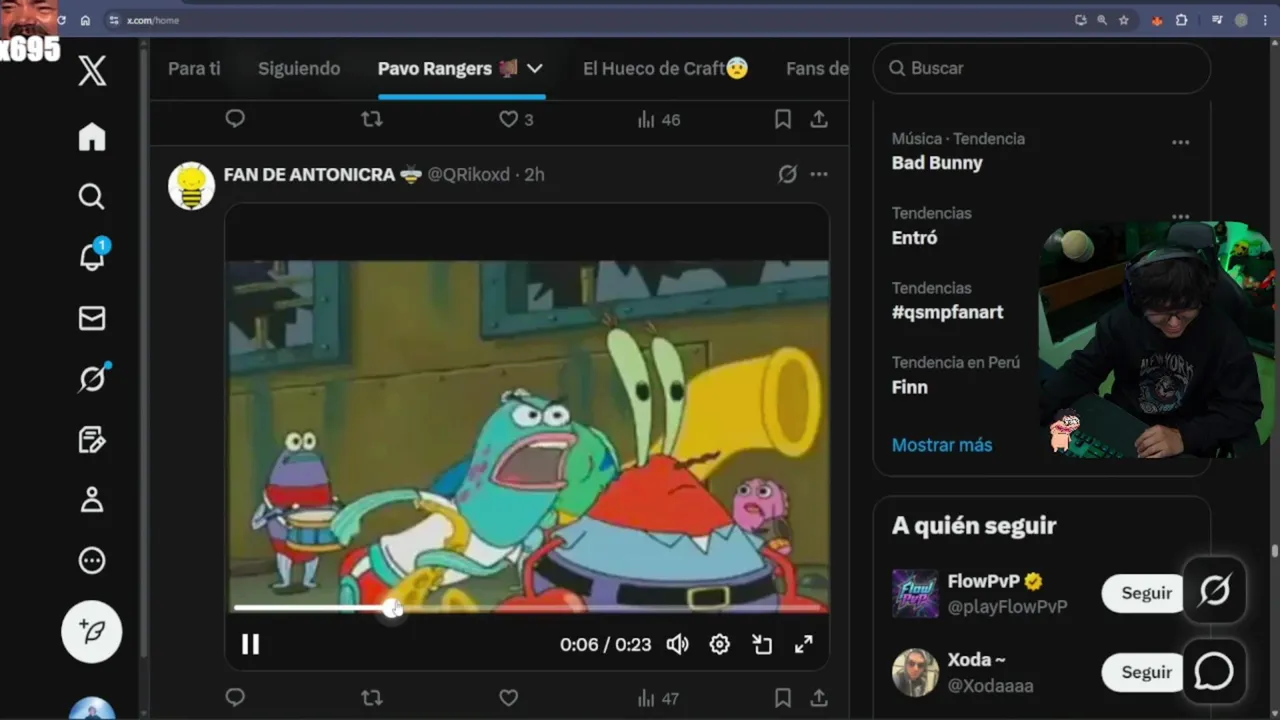Open the floating Grok button
Viewport: 1280px width, 720px height.
point(1214,591)
